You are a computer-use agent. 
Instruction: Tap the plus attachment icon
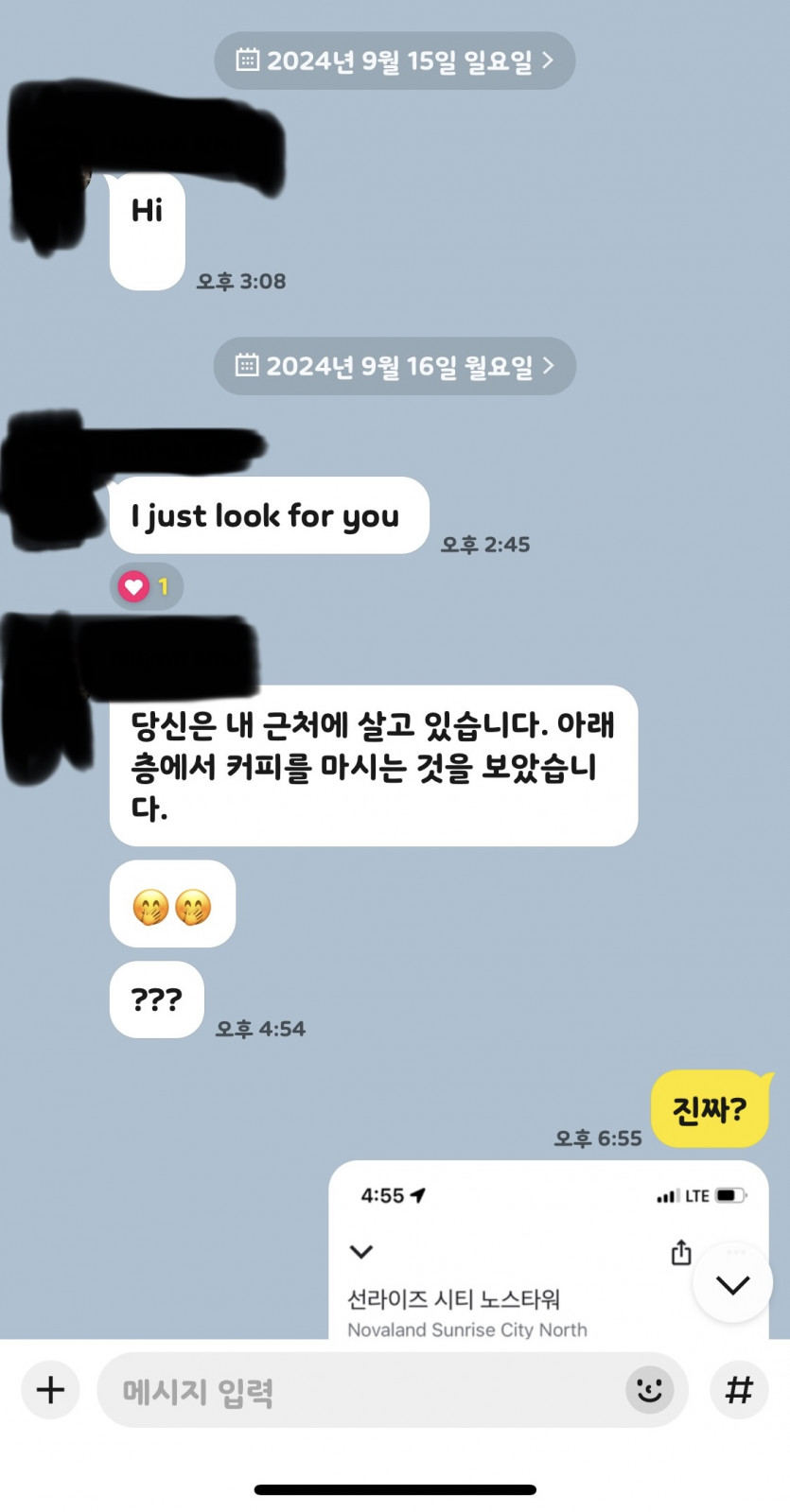50,1389
